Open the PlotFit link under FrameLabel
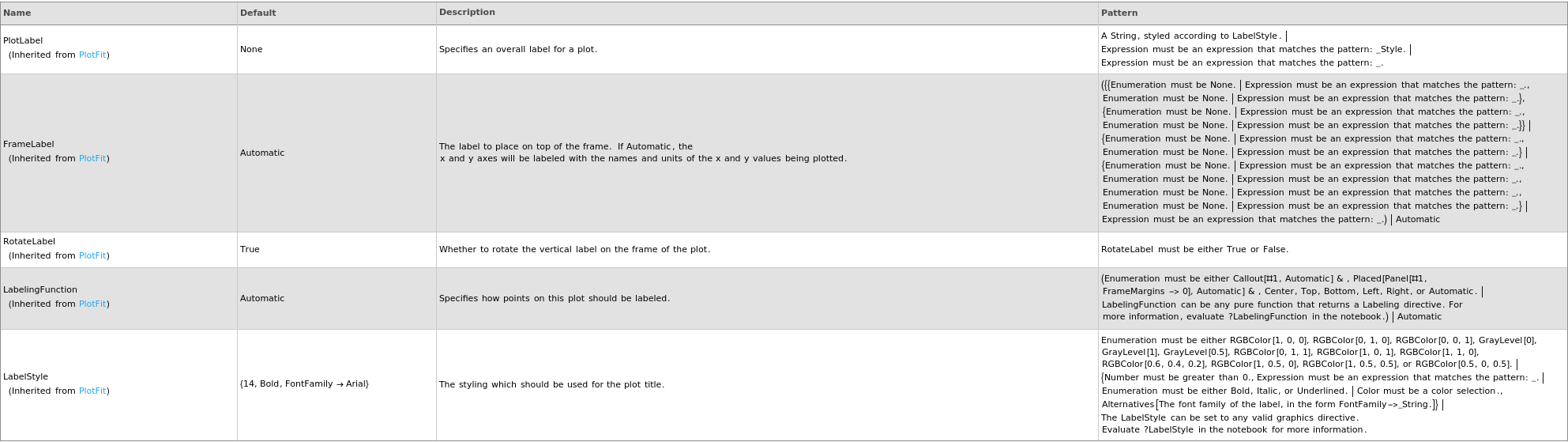The width and height of the screenshot is (1568, 442). click(92, 159)
